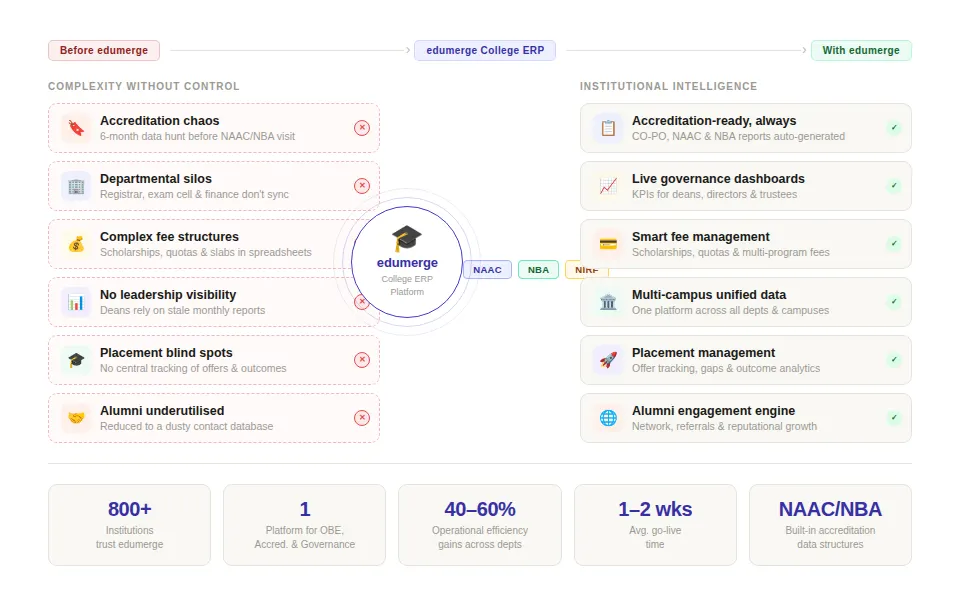Open the 1–2 wks go-live stat card
The width and height of the screenshot is (960, 610).
pyautogui.click(x=655, y=525)
